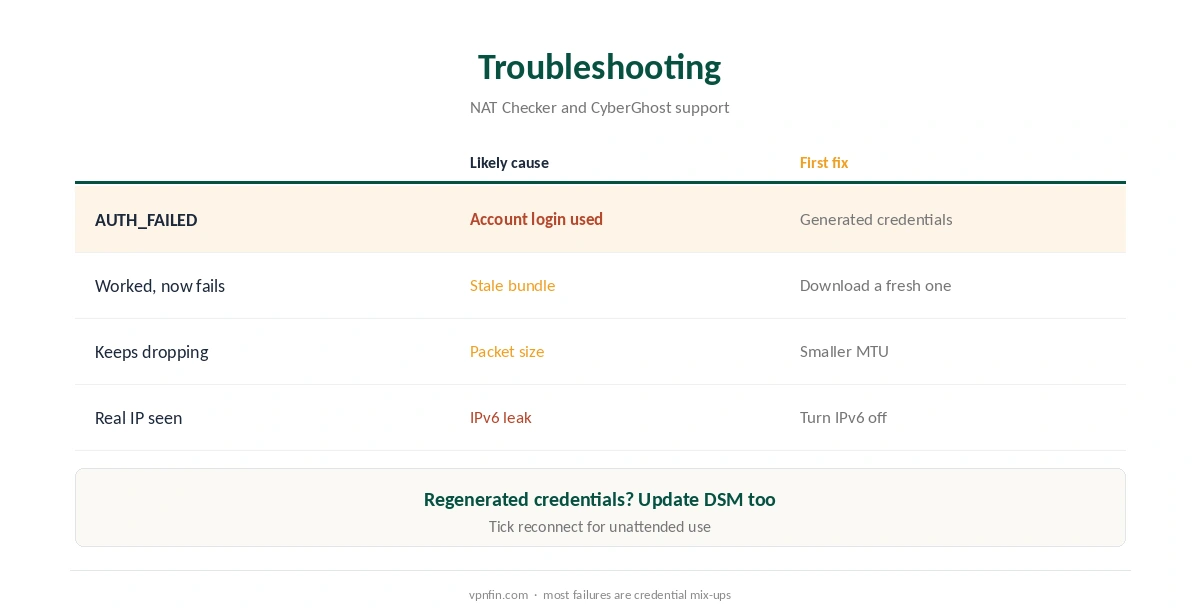Click 'most failures are credential mix-ups' footer text

tap(637, 594)
